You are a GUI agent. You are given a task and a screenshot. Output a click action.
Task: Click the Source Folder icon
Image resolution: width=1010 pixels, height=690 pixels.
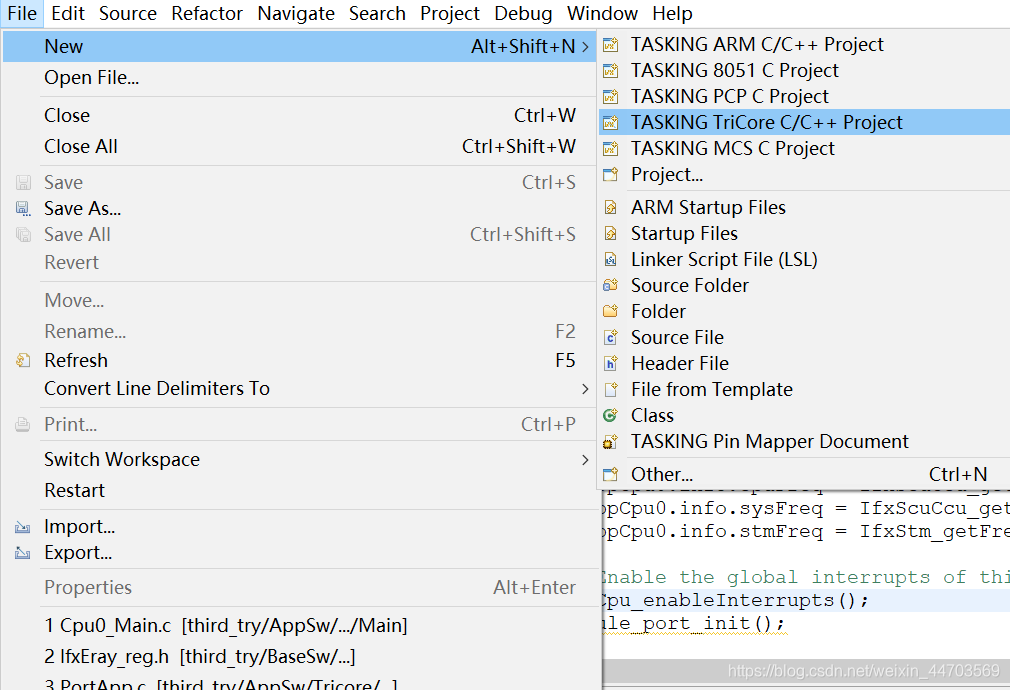(x=610, y=285)
